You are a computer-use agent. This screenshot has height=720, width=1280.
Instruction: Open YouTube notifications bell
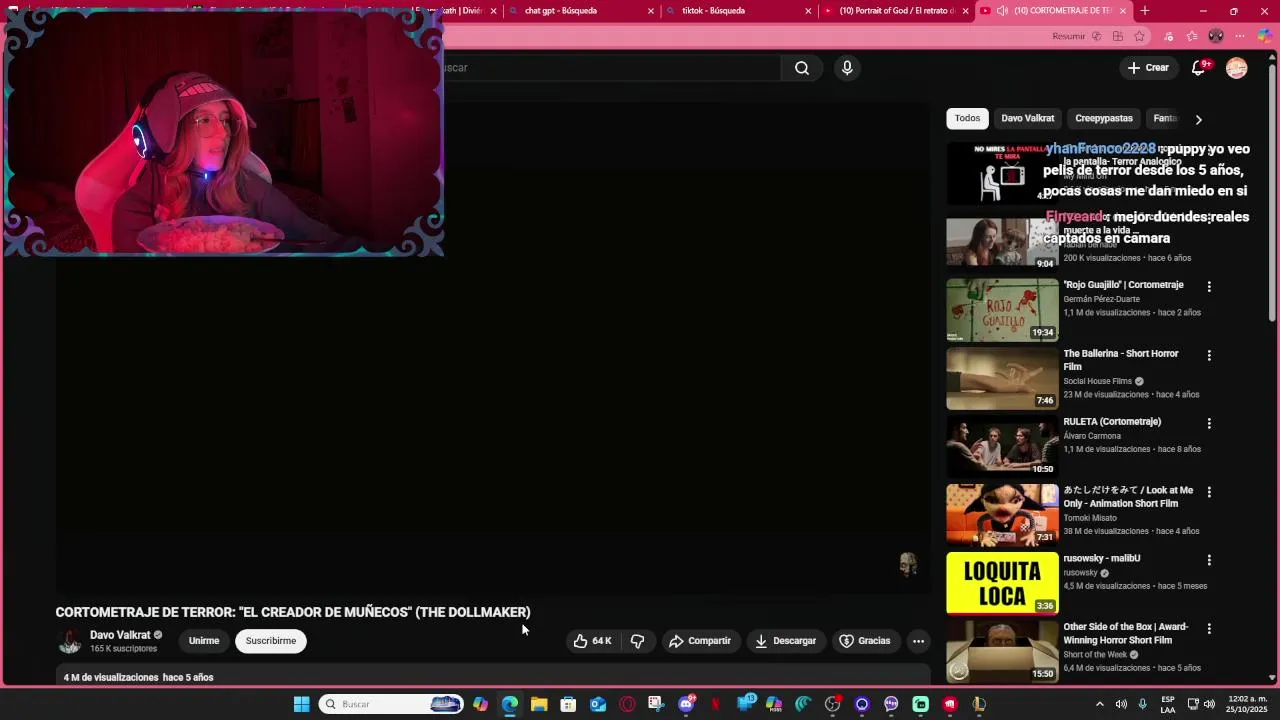click(x=1198, y=68)
